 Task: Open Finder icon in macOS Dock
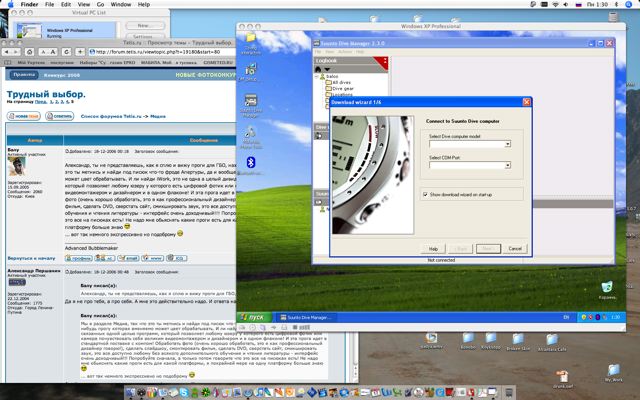131,393
